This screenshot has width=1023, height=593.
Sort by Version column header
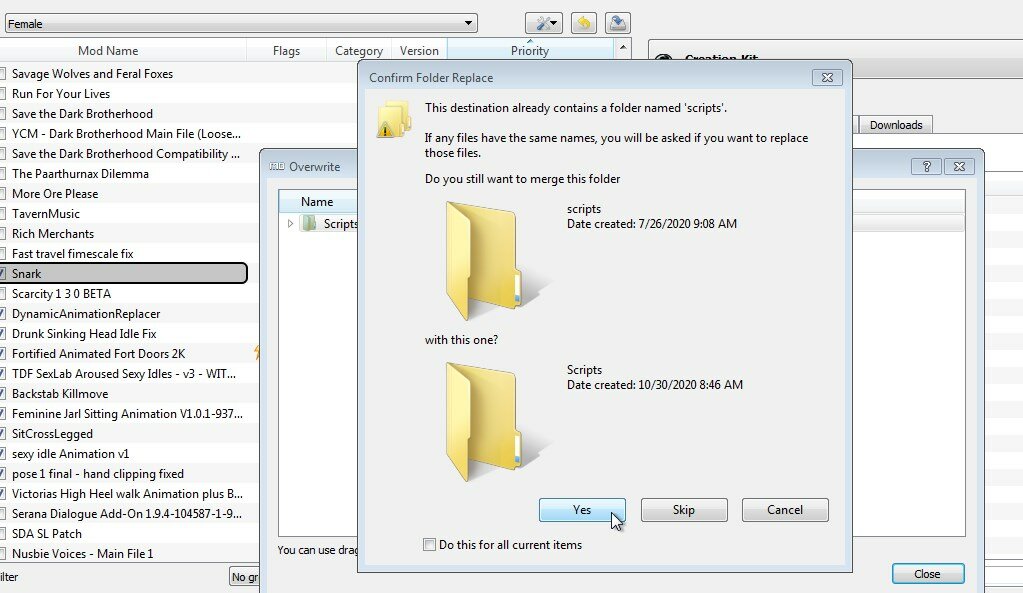419,51
